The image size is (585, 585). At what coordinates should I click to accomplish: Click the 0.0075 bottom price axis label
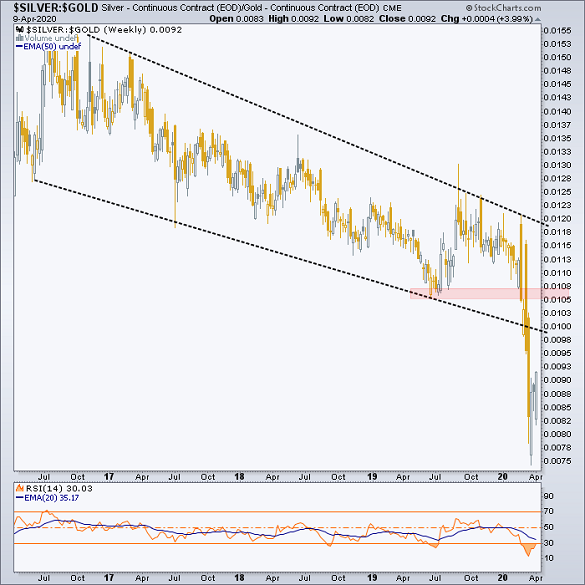click(x=557, y=461)
